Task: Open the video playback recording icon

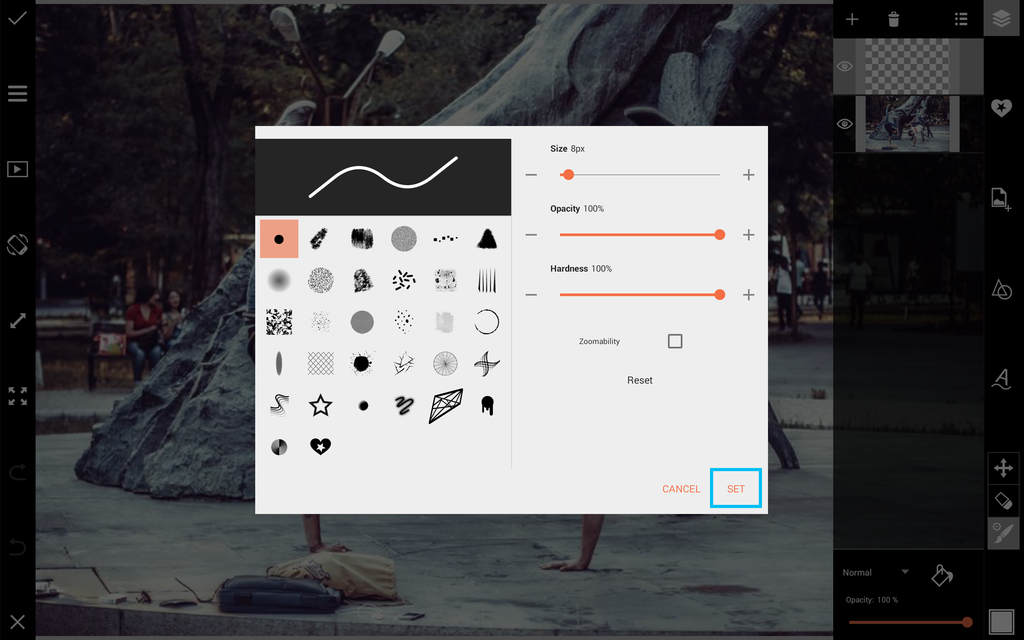Action: pos(18,169)
